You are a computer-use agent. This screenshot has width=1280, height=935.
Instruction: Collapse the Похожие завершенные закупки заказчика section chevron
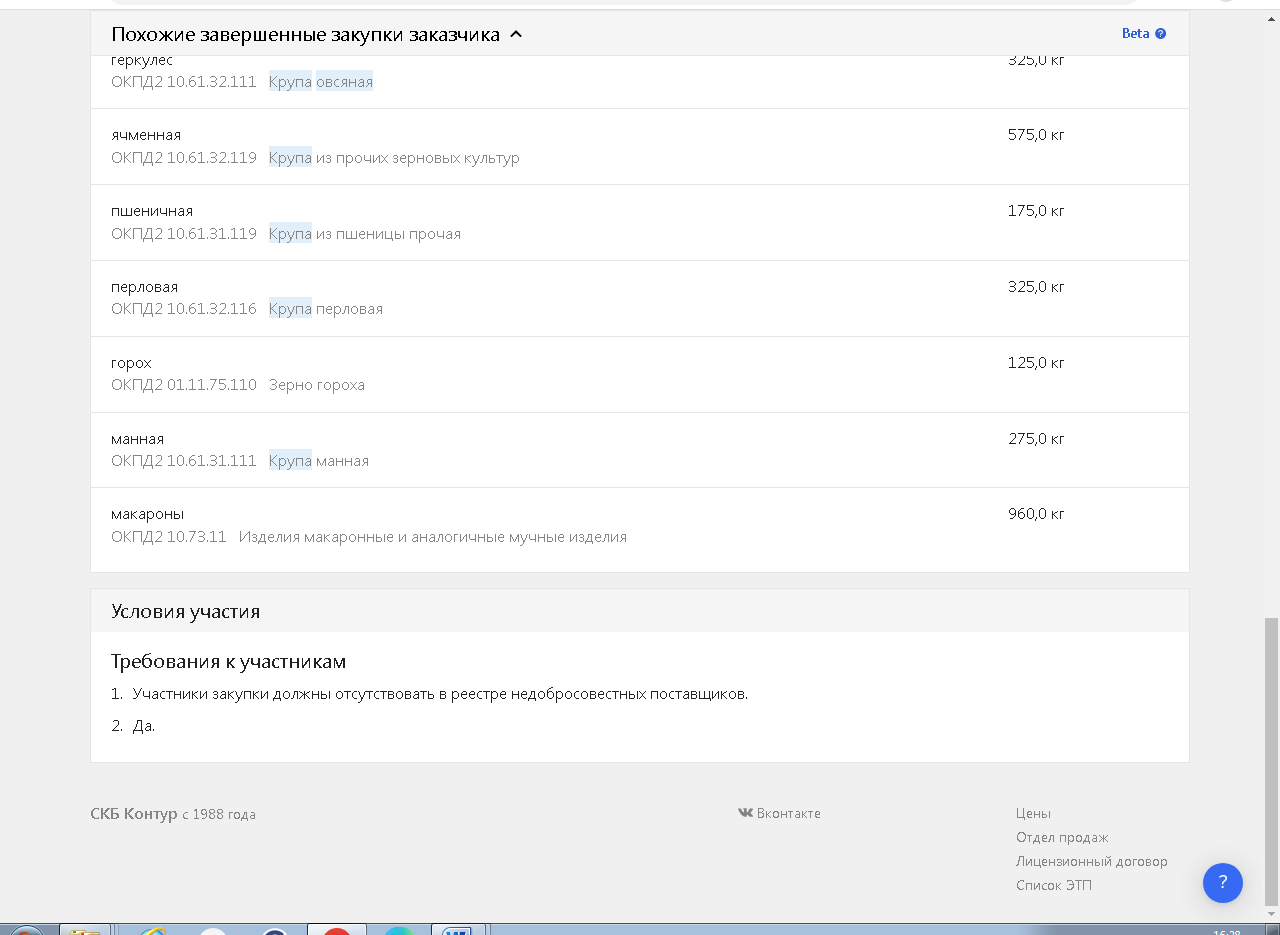pos(516,34)
